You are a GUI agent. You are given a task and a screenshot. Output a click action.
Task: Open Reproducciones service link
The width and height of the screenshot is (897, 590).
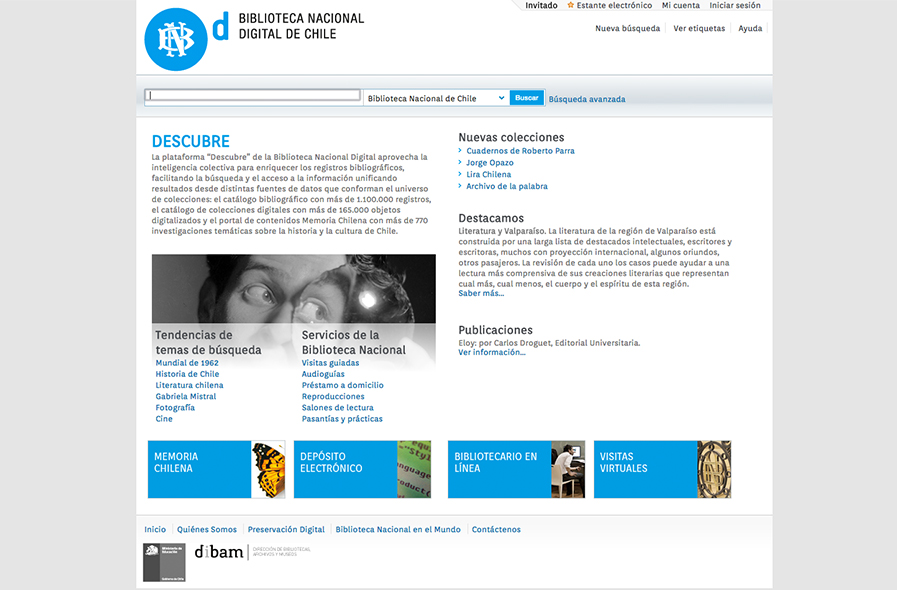tap(333, 396)
